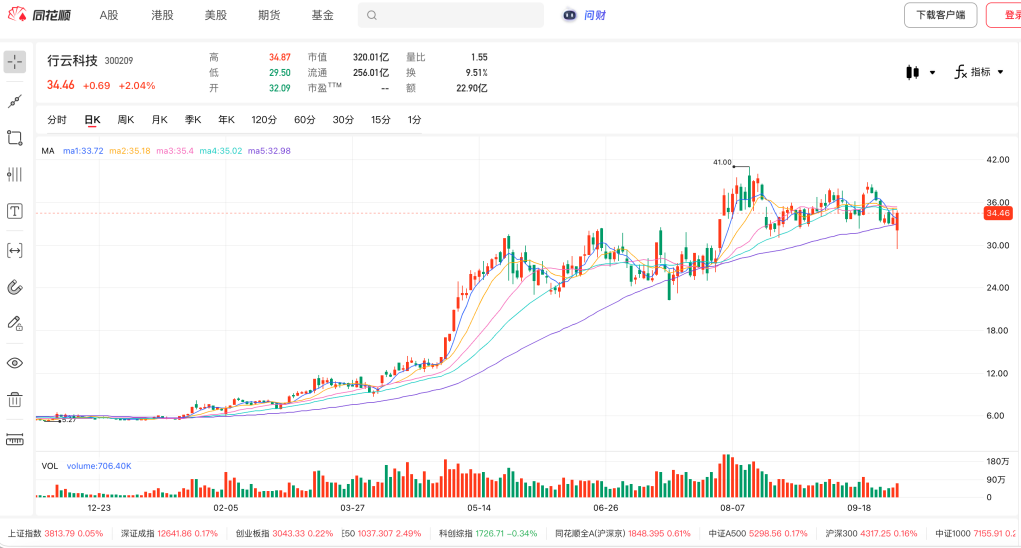Expand the candlestick style dropdown arrow
1021x548 pixels.
coord(932,72)
